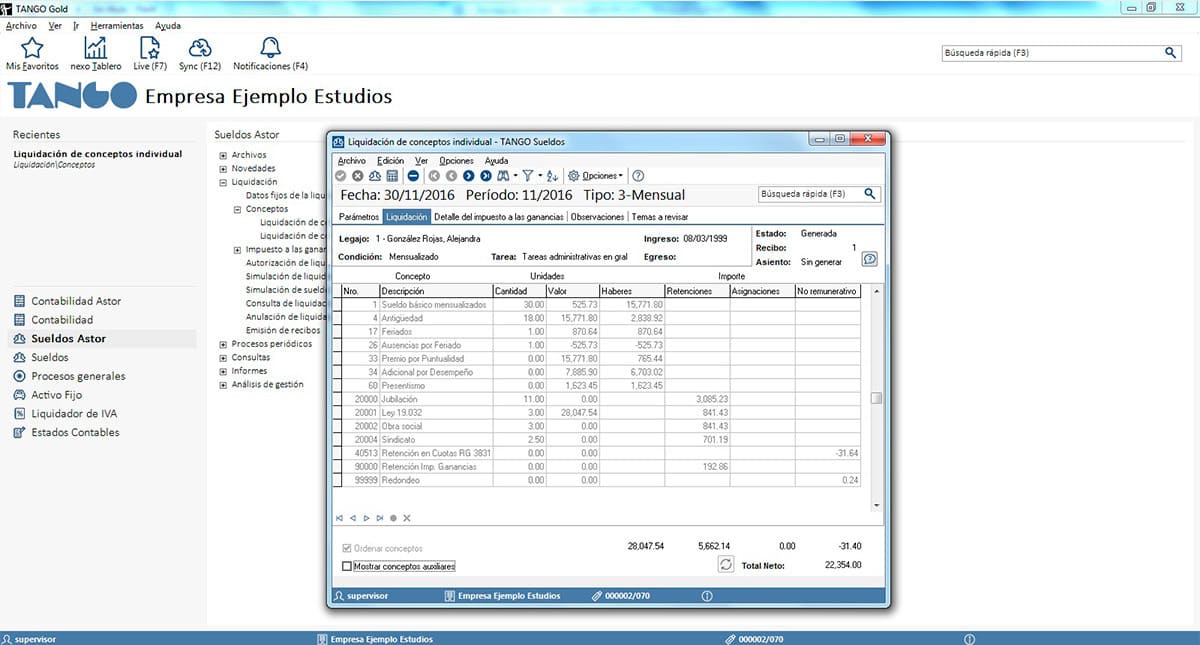Screen dimensions: 1200x645
Task: Expand the Archivos tree node
Action: pyautogui.click(x=223, y=155)
